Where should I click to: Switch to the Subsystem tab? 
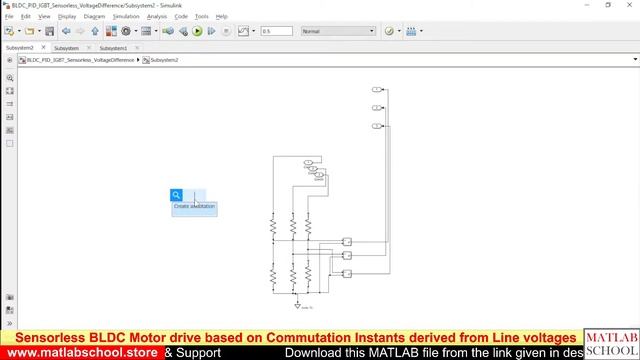tap(66, 48)
